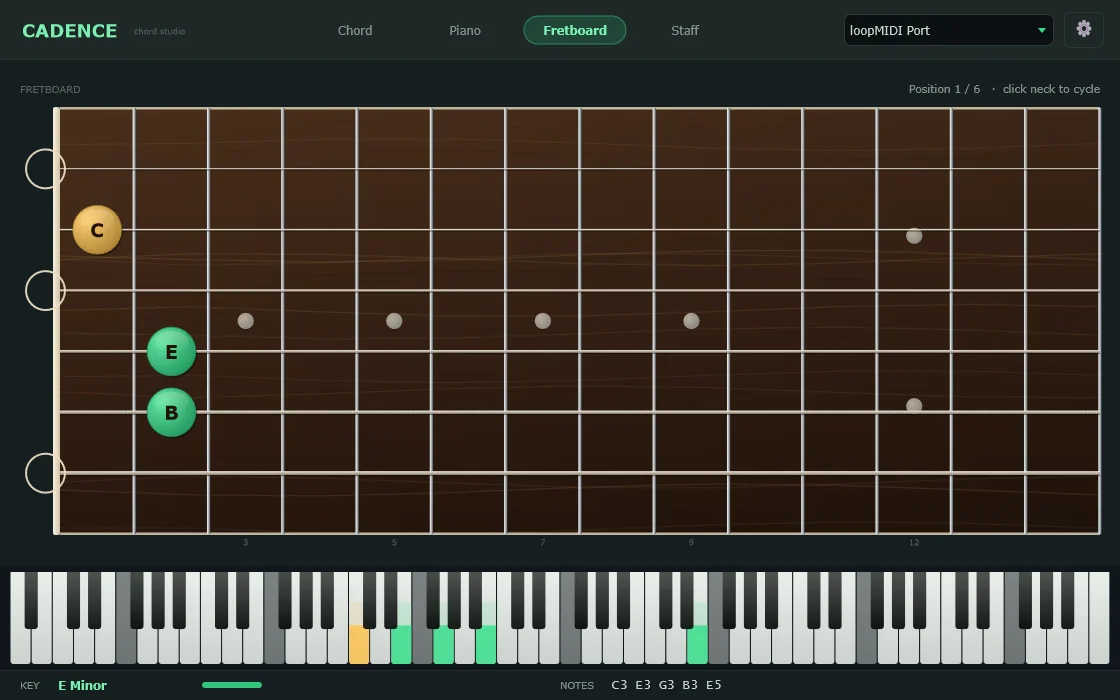Screen dimensions: 1120x700
Task: Click the G3 note in the notes list
Action: [666, 685]
